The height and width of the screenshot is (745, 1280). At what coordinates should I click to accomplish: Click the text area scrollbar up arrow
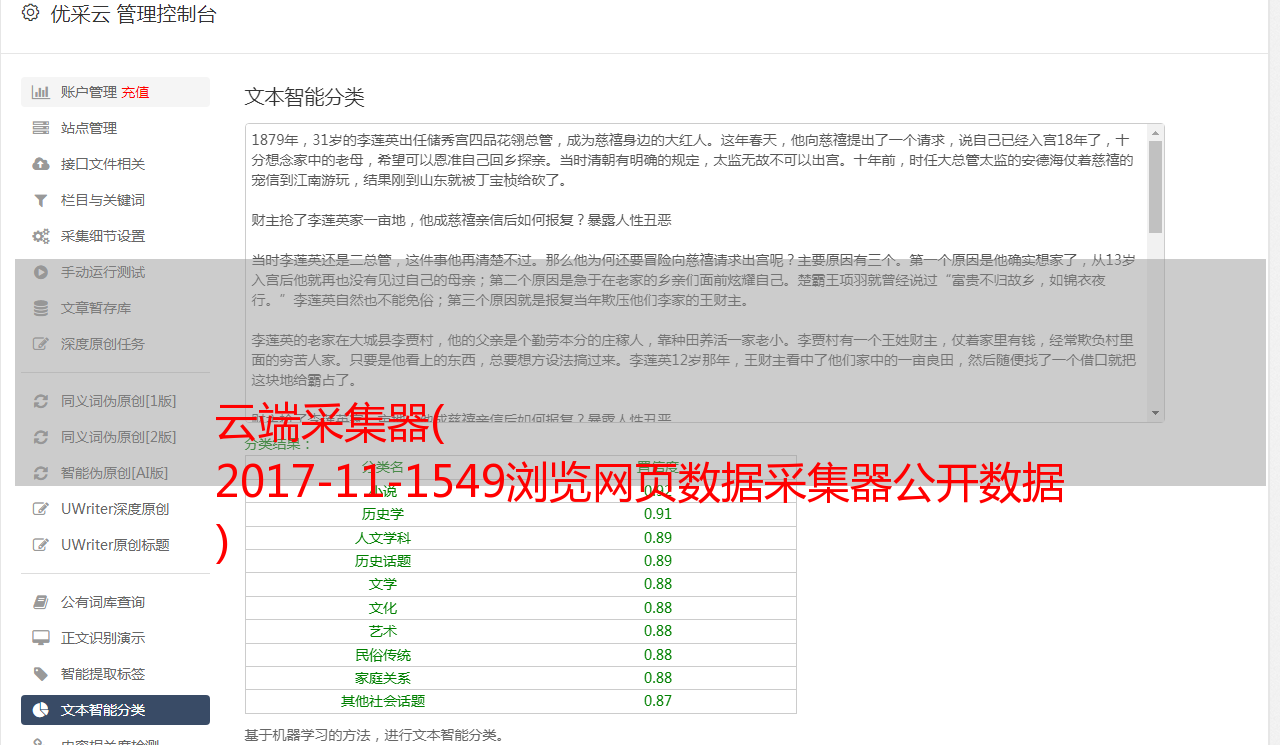coord(1156,132)
